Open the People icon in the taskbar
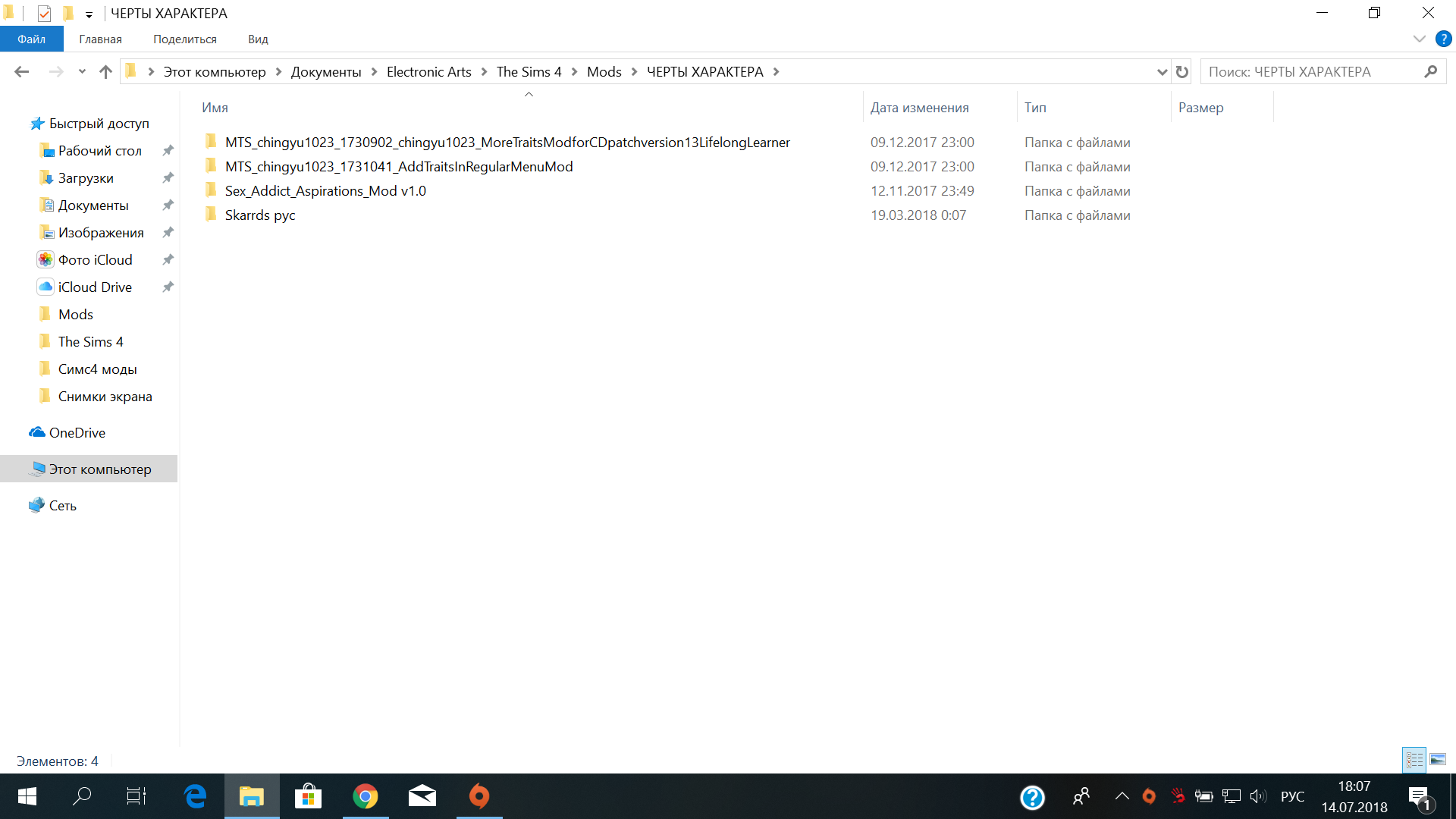The height and width of the screenshot is (819, 1456). (x=1081, y=796)
